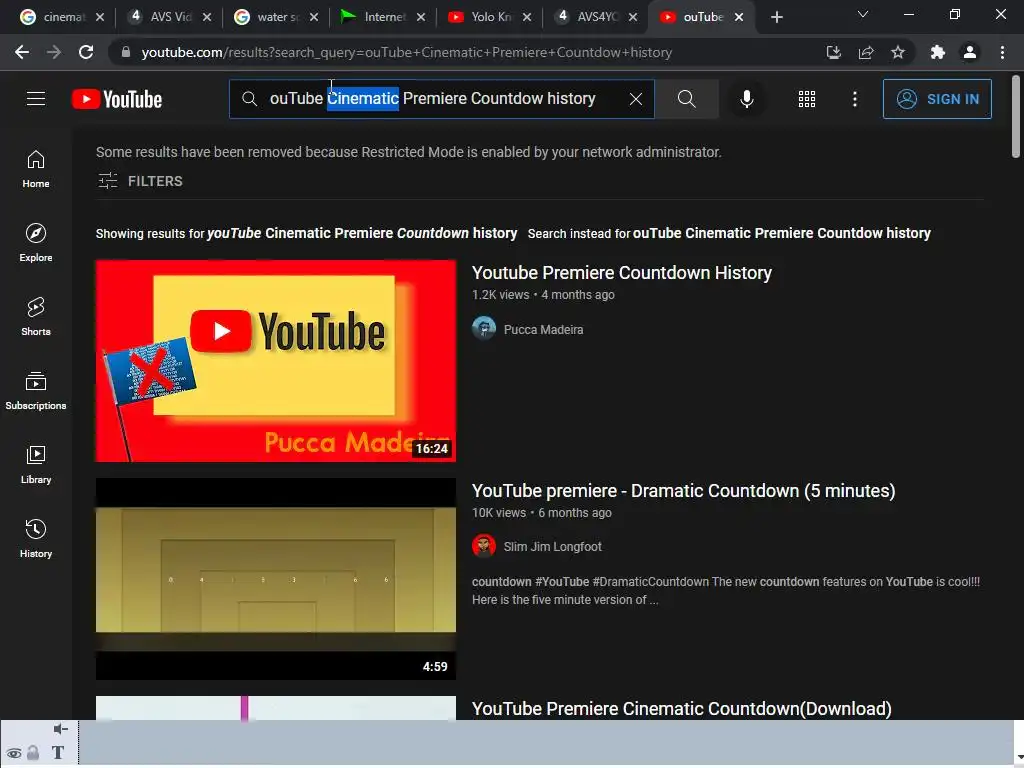Viewport: 1024px width, 768px height.
Task: Open a new browser tab
Action: point(776,18)
